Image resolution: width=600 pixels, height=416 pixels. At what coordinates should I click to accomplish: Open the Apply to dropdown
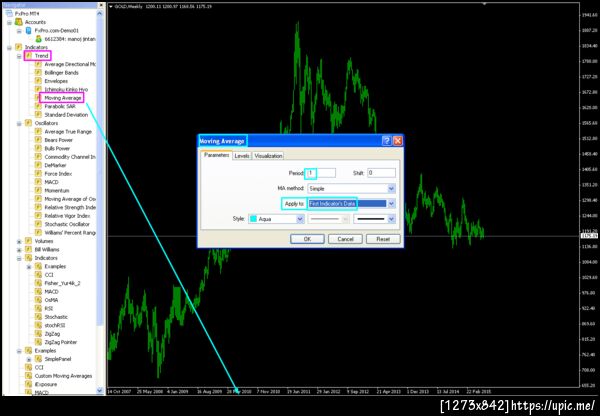(391, 204)
